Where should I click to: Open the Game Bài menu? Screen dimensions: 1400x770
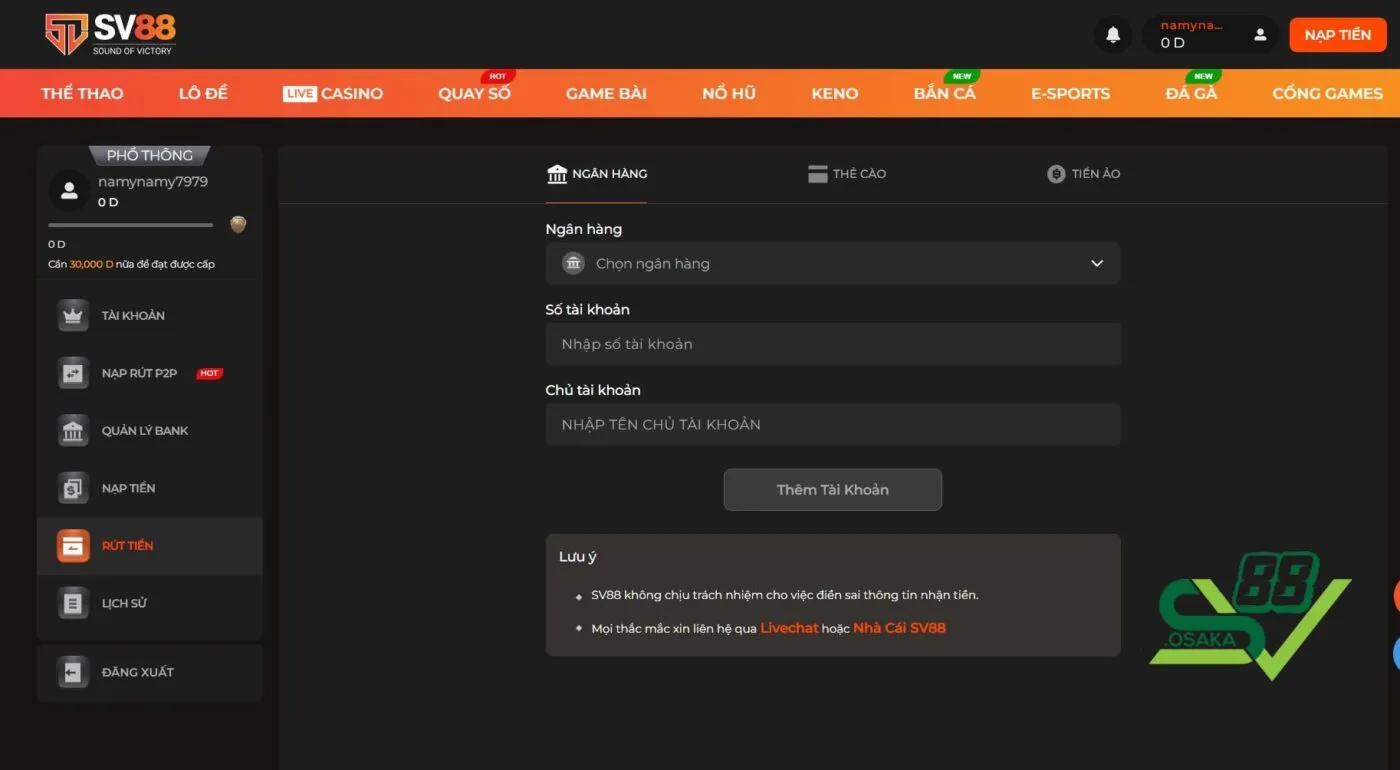click(606, 93)
